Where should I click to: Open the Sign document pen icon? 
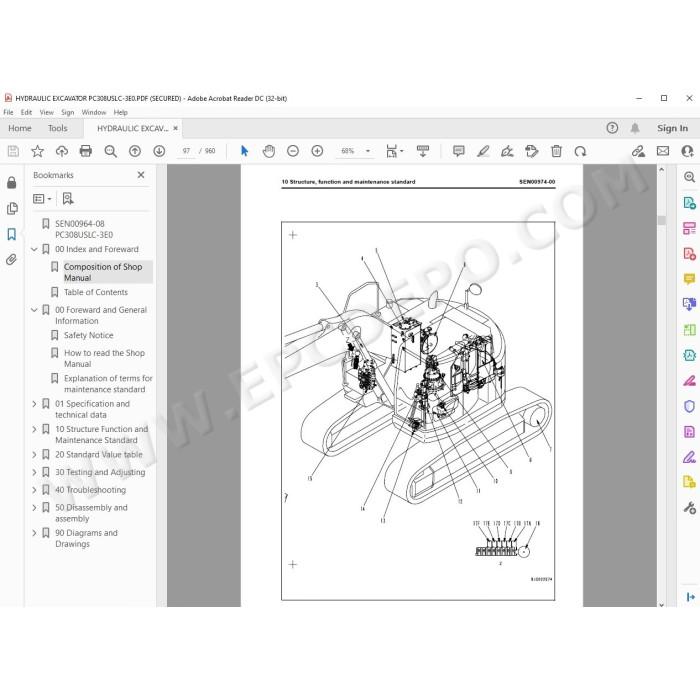click(x=507, y=151)
